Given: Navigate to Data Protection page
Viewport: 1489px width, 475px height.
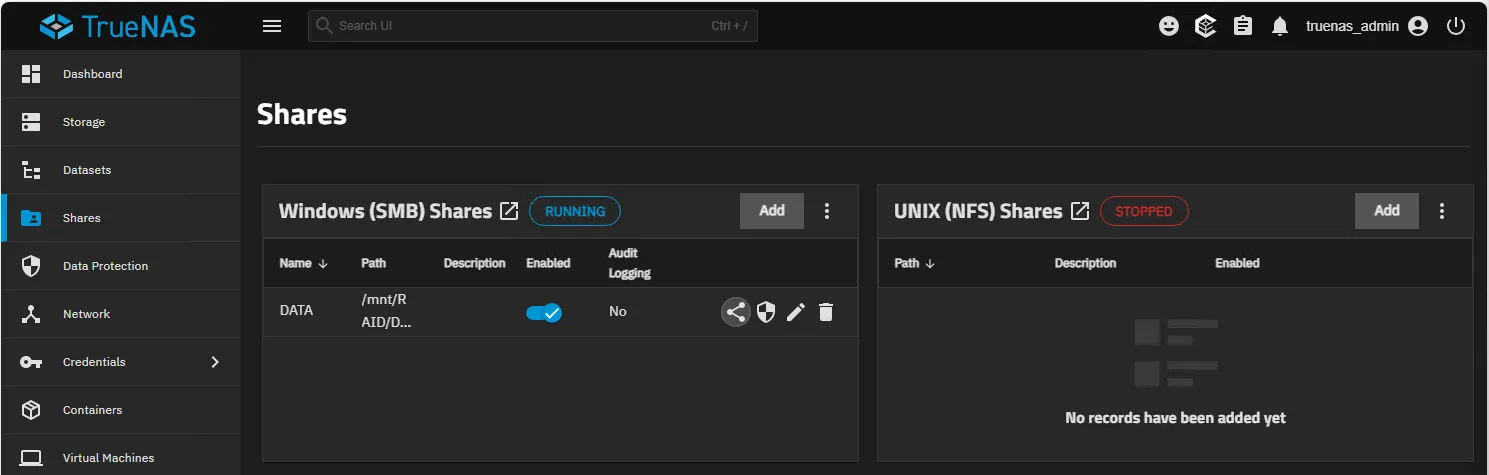Looking at the screenshot, I should 105,266.
